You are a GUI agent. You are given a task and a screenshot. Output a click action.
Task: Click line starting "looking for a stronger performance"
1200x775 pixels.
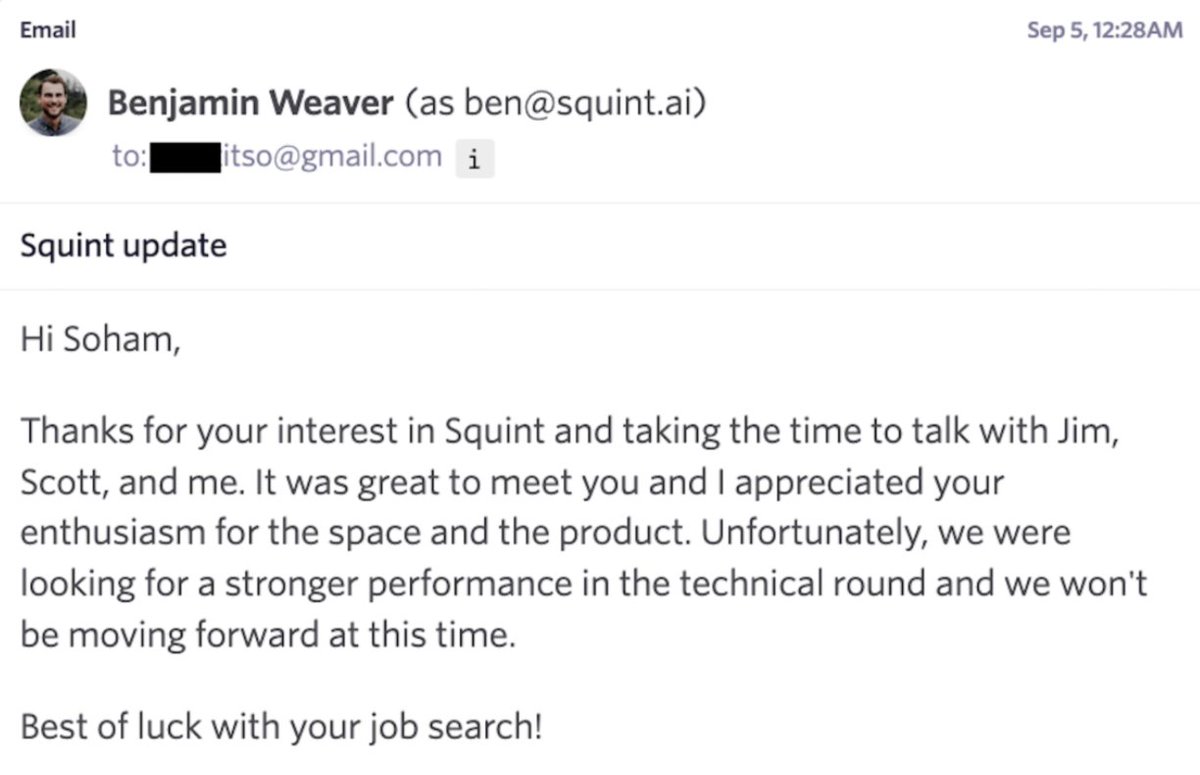[584, 582]
